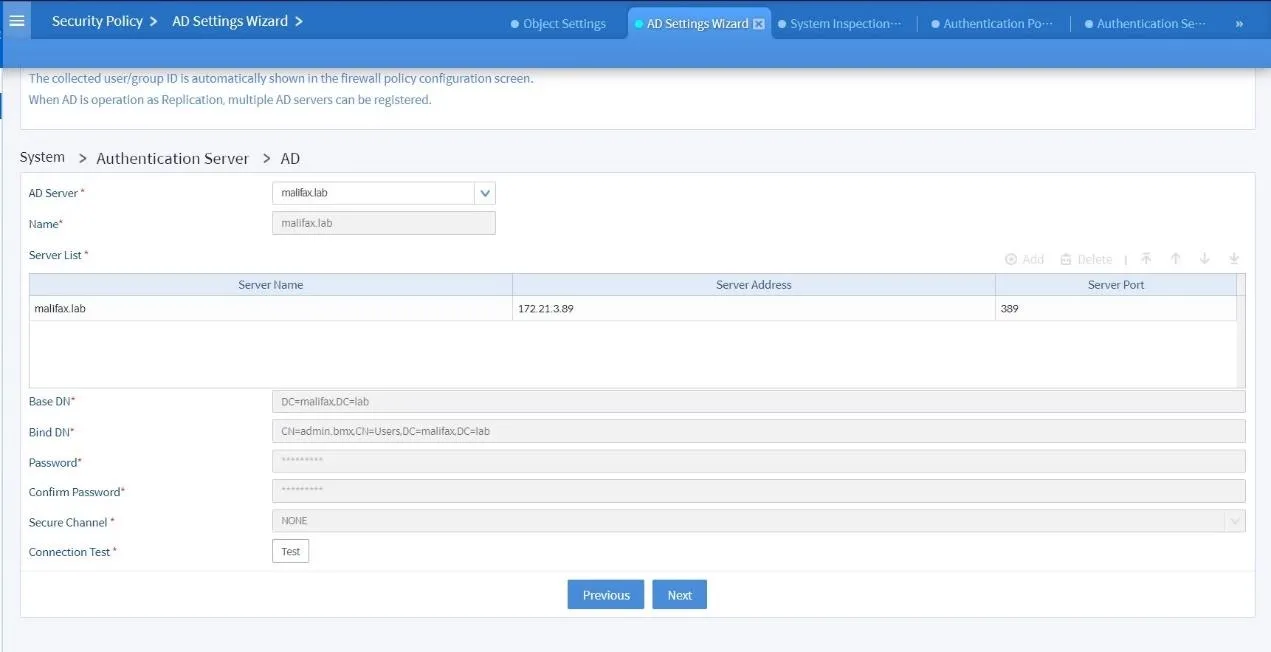Open the System Inspection tab

[x=839, y=23]
